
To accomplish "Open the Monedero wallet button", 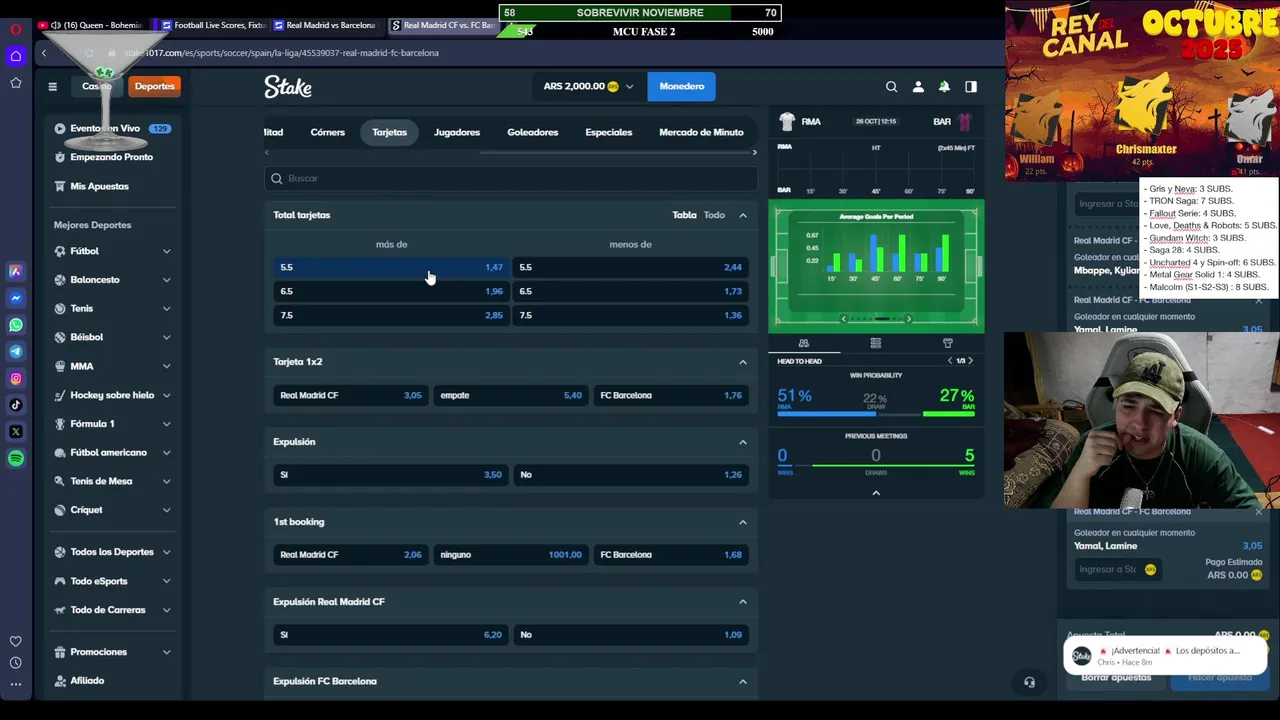I will coord(681,87).
